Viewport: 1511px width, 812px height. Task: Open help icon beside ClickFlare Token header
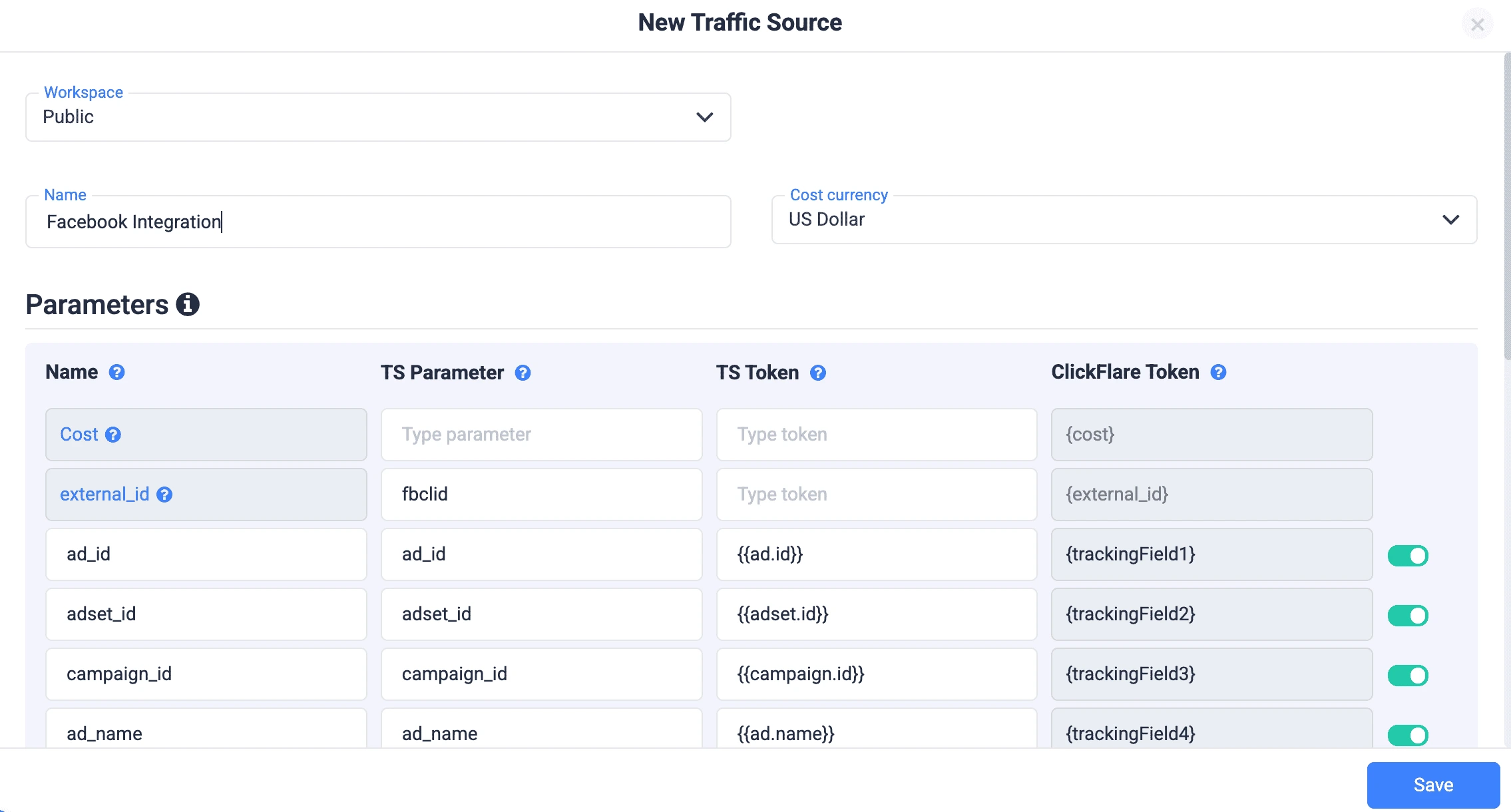point(1218,372)
